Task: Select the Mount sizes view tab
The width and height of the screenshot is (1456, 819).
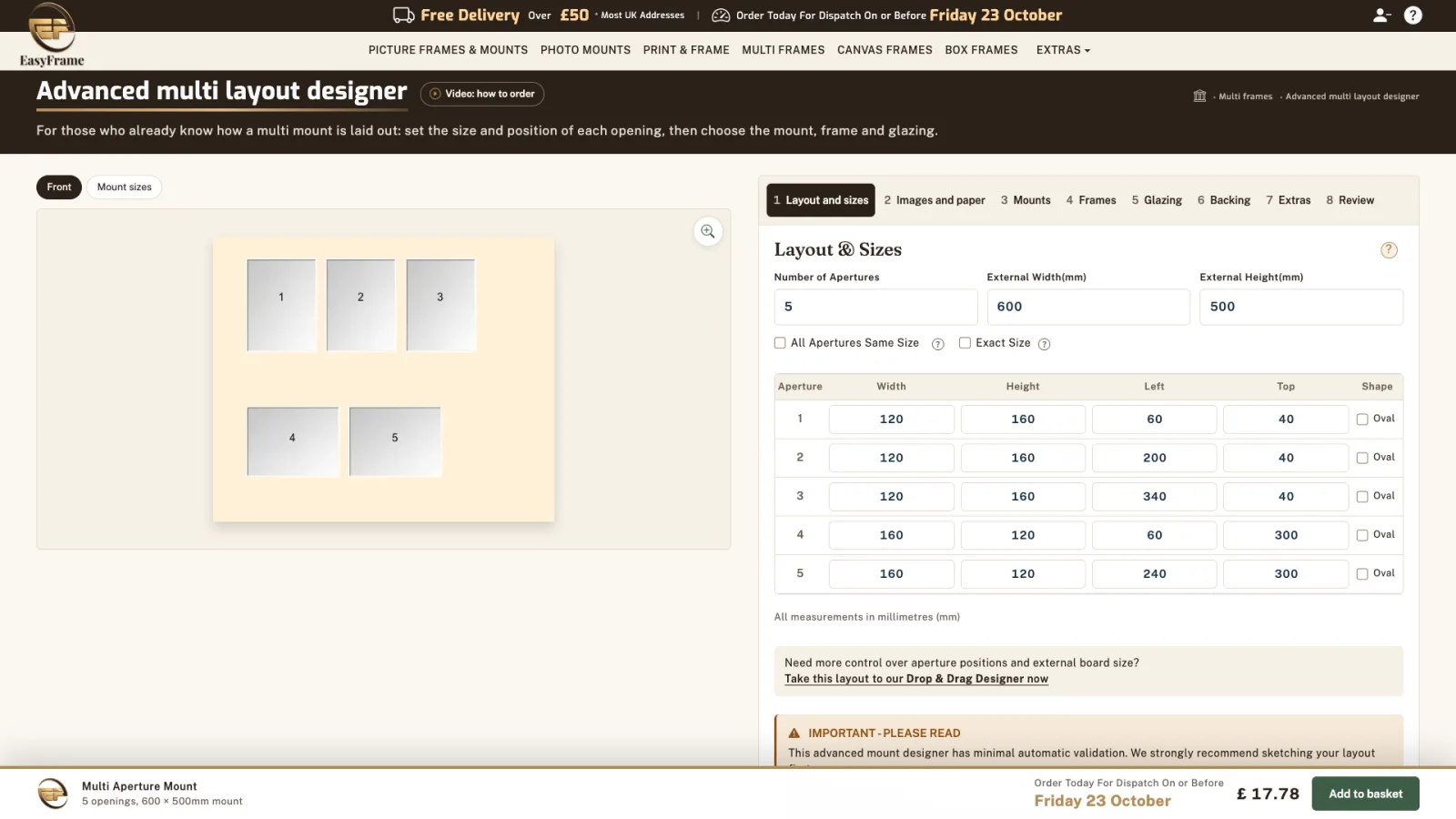Action: (x=125, y=187)
